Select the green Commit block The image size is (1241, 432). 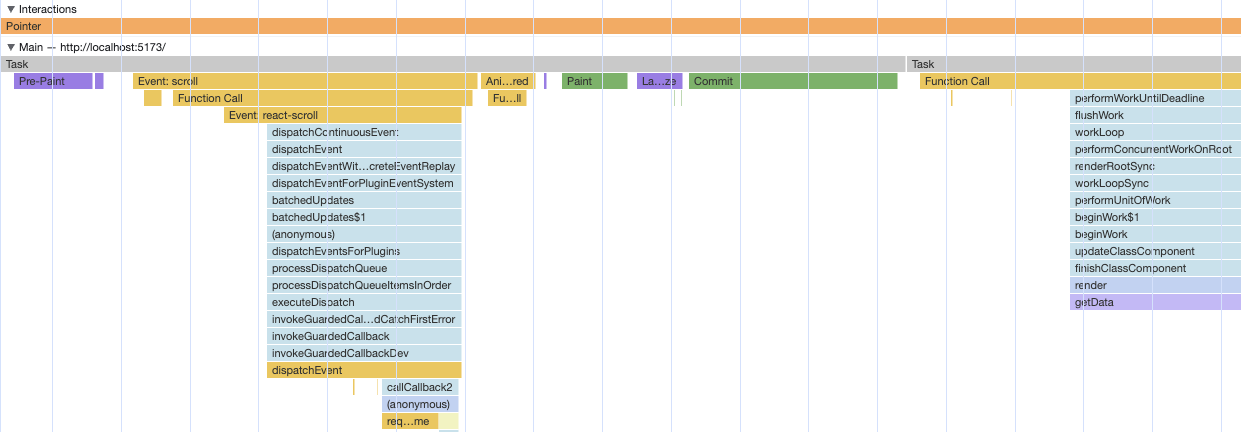click(793, 81)
